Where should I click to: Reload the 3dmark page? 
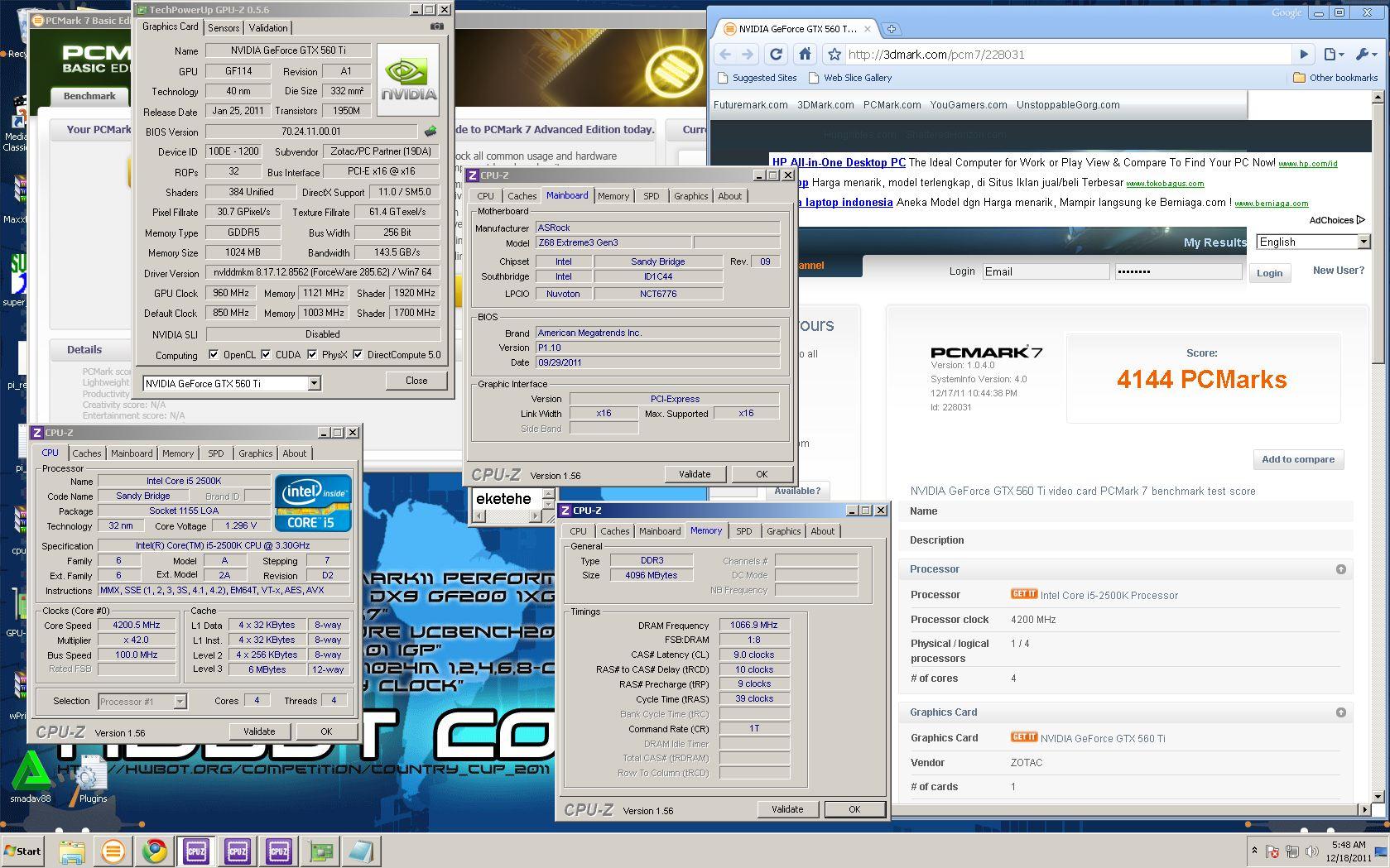tap(776, 55)
